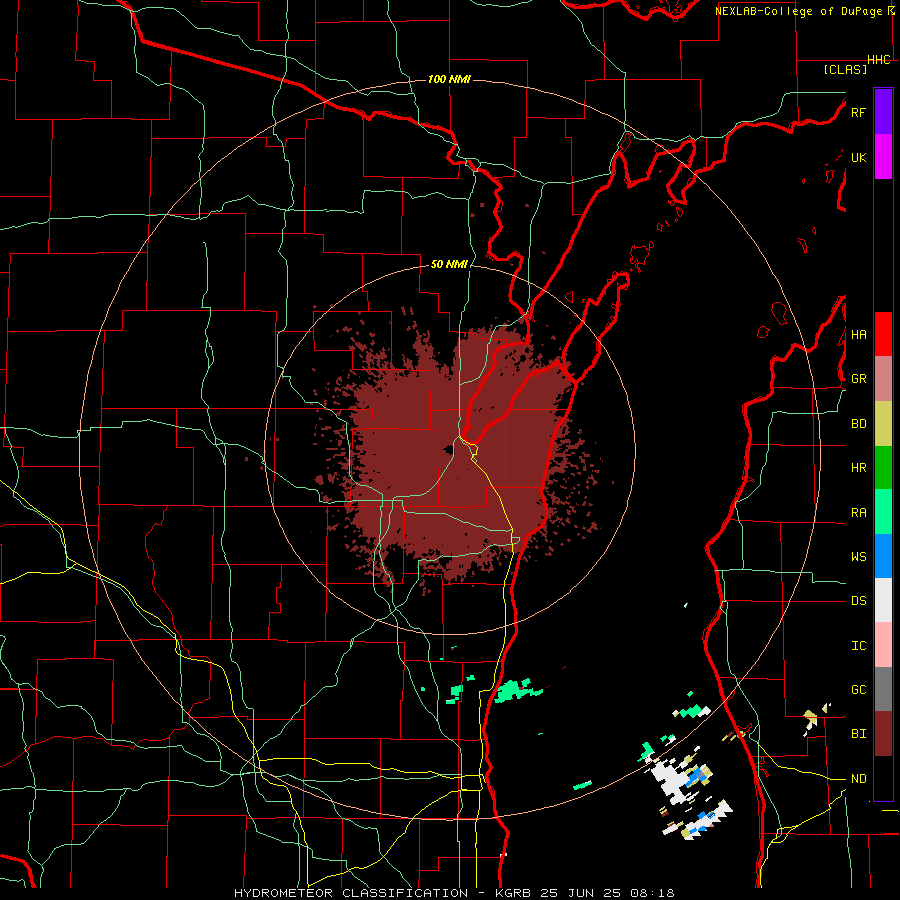Select the GR pink legend color block

(883, 379)
